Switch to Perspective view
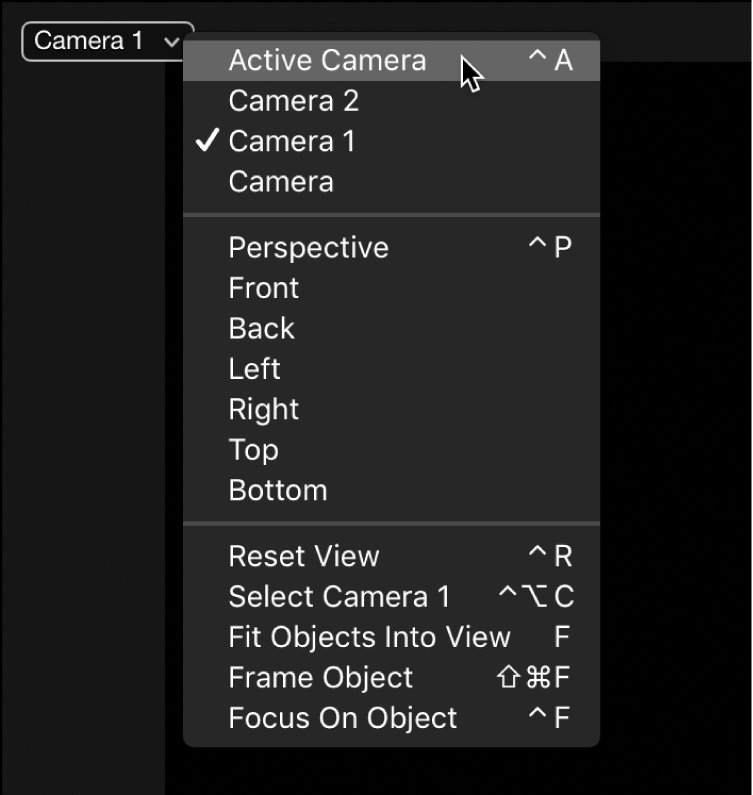The width and height of the screenshot is (753, 795). coord(308,248)
